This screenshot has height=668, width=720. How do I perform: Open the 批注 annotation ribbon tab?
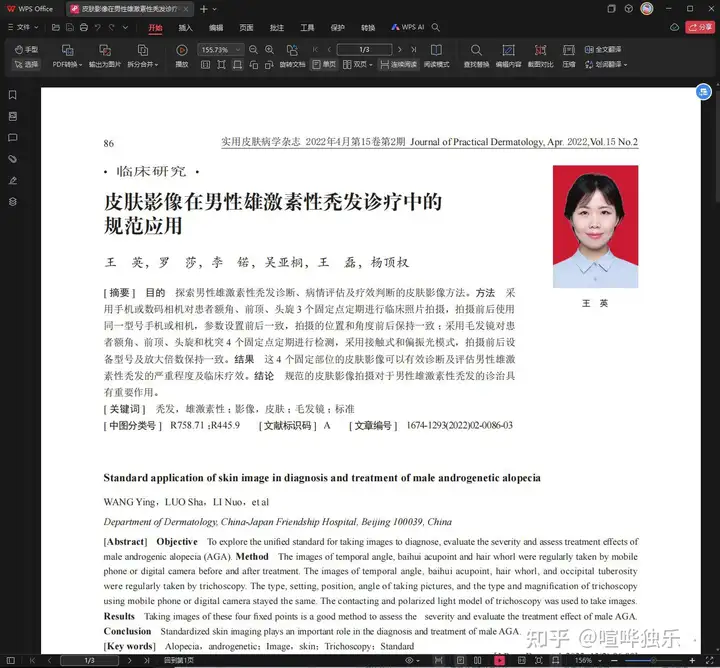[x=277, y=28]
